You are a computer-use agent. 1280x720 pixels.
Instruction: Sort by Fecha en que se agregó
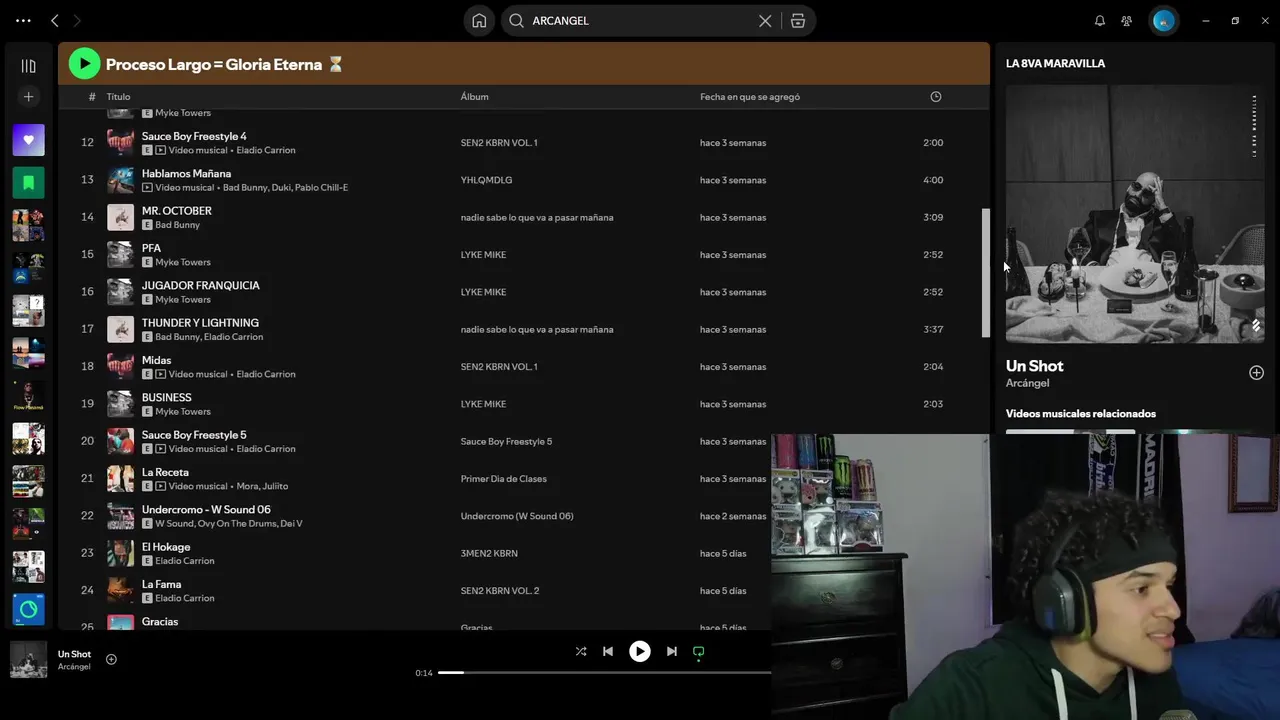click(750, 97)
